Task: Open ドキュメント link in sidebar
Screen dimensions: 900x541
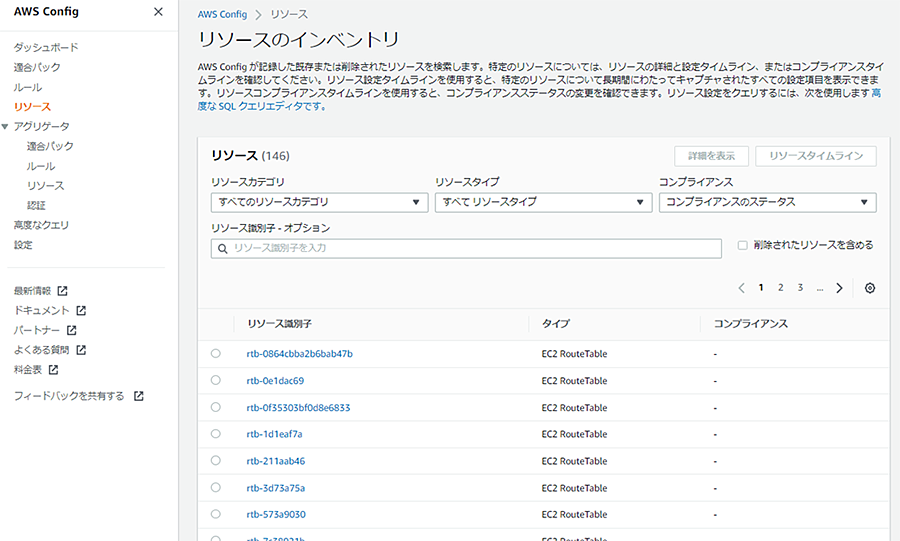Action: (x=41, y=310)
